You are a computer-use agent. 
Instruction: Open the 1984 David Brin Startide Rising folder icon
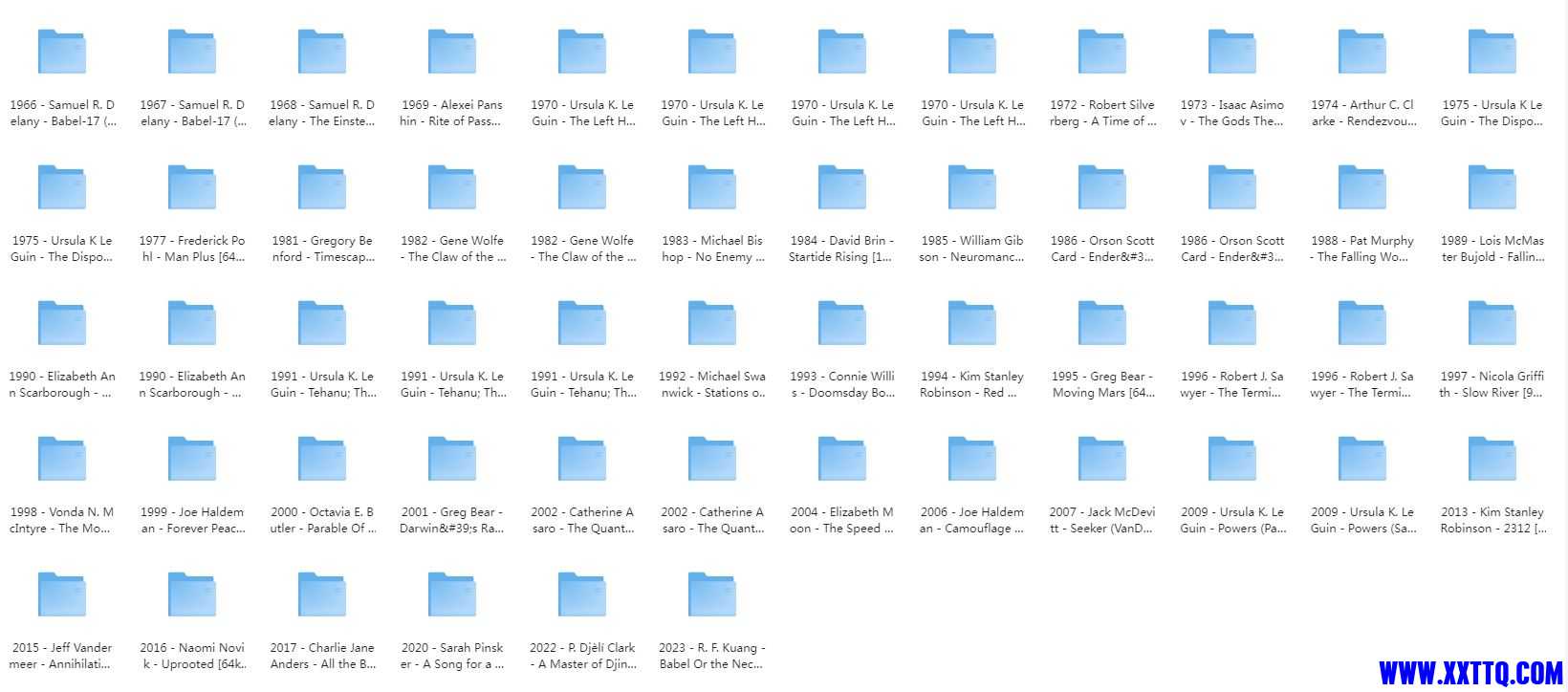click(842, 187)
